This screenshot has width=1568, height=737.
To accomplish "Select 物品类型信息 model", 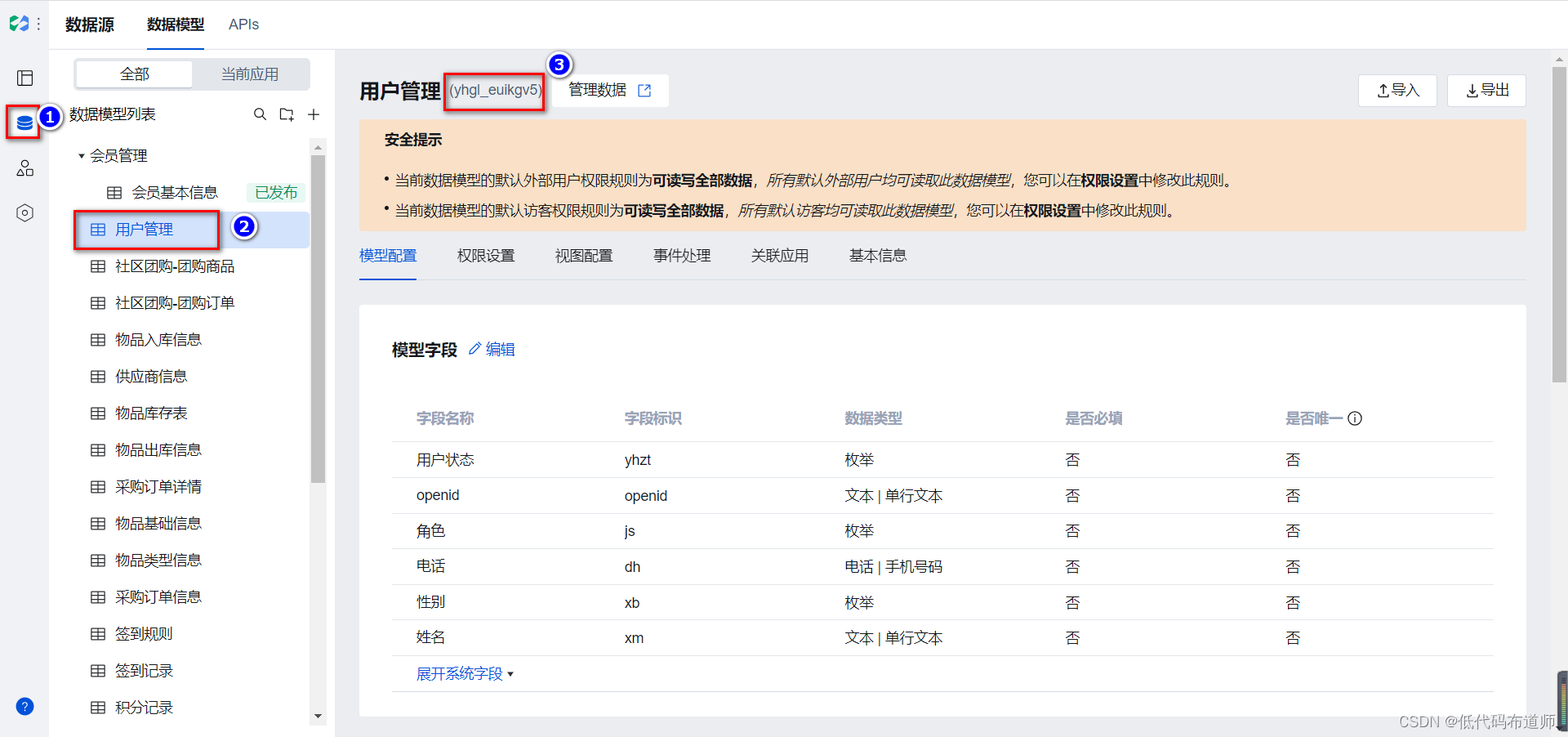I will (x=158, y=561).
